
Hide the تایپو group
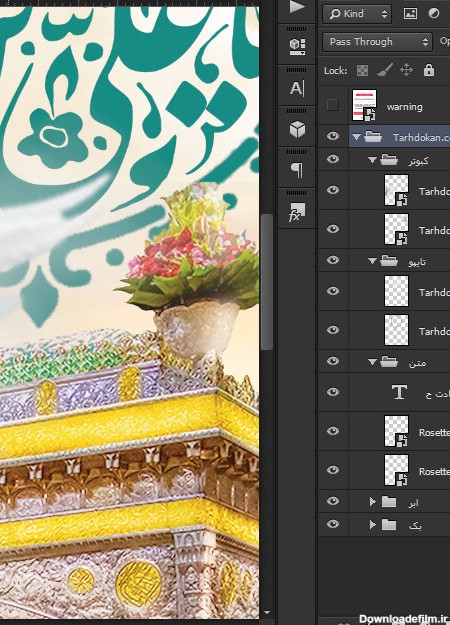tap(333, 260)
